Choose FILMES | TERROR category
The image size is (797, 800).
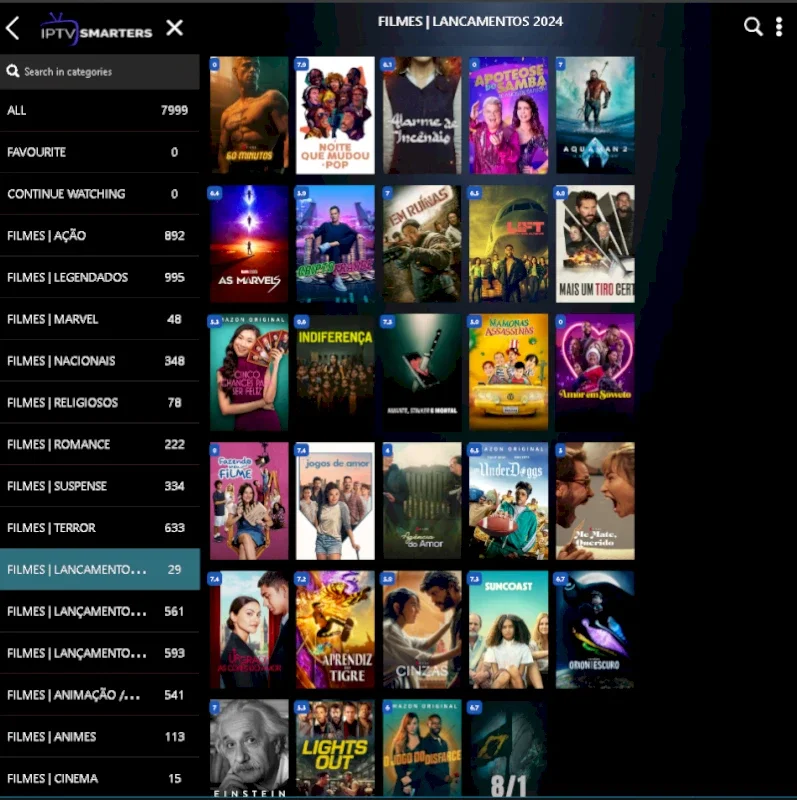pyautogui.click(x=99, y=528)
